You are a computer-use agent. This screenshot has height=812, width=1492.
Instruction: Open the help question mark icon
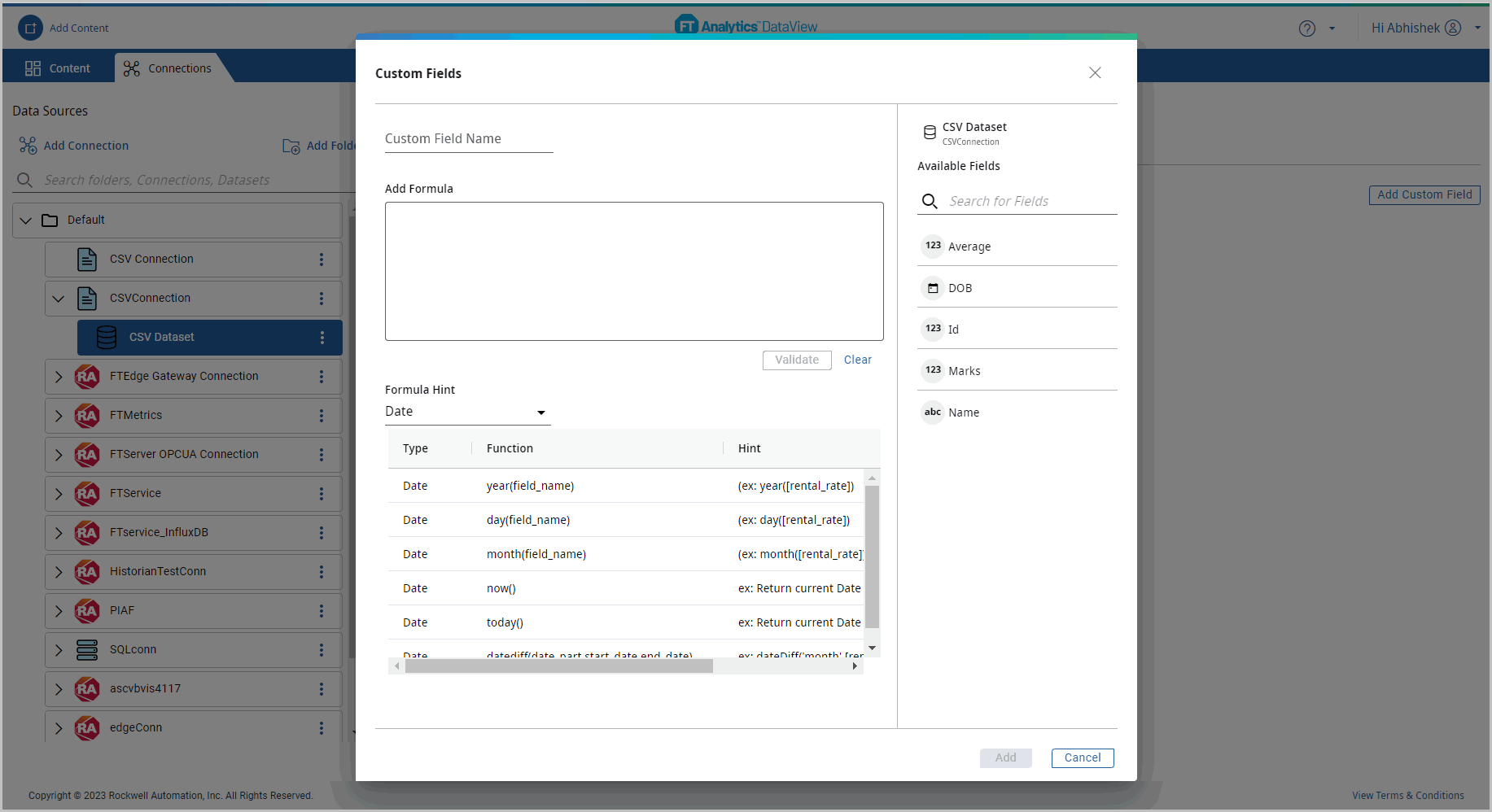coord(1306,28)
